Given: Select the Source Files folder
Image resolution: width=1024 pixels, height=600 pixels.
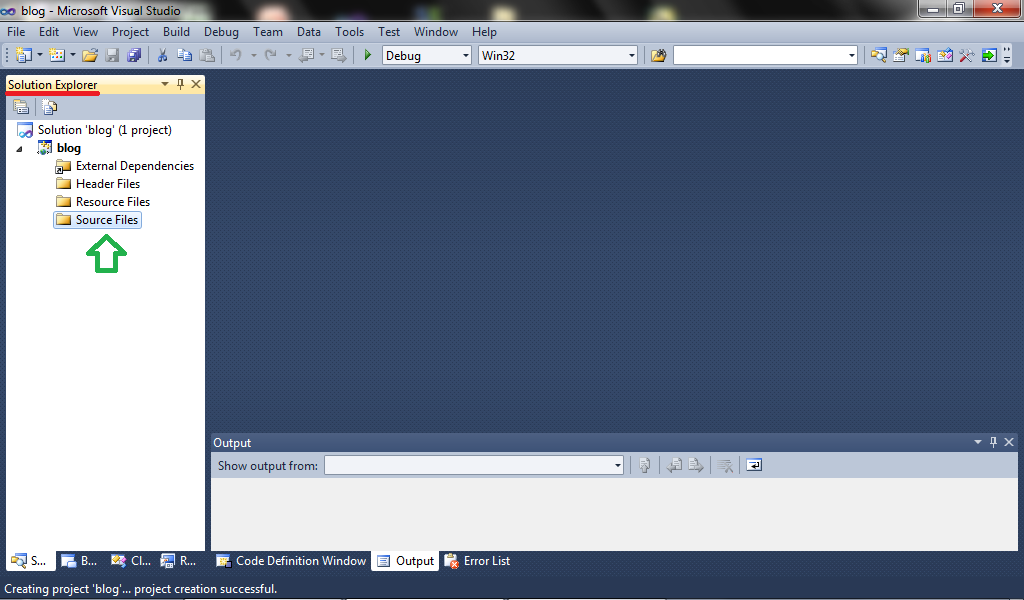Looking at the screenshot, I should tap(97, 220).
